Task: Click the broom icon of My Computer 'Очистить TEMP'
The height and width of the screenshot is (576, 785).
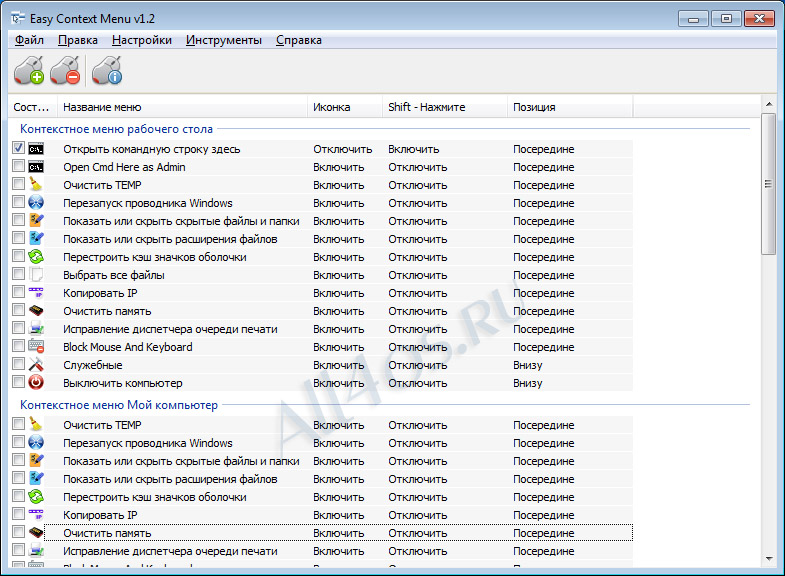Action: (36, 425)
